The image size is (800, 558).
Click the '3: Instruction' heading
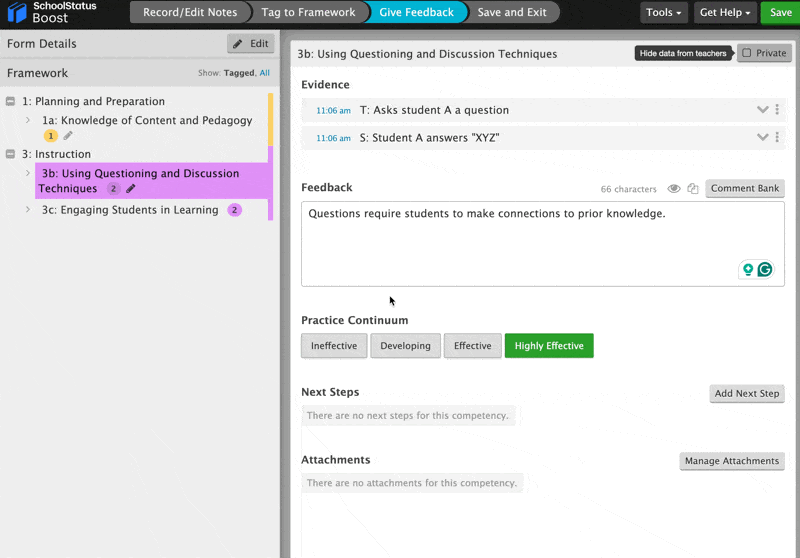pyautogui.click(x=56, y=154)
